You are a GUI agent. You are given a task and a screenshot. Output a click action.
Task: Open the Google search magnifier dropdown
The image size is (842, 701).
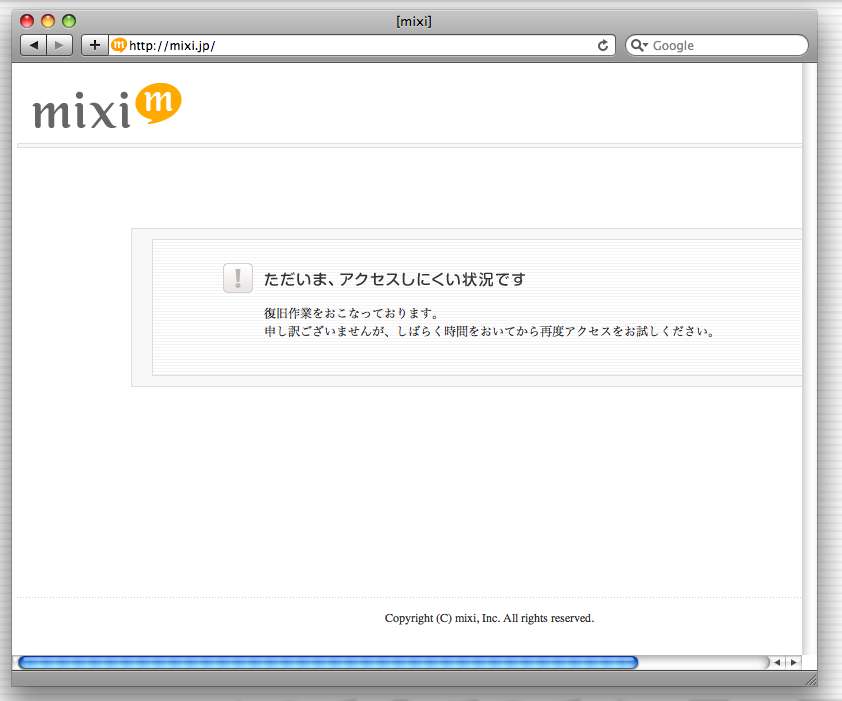tap(639, 45)
